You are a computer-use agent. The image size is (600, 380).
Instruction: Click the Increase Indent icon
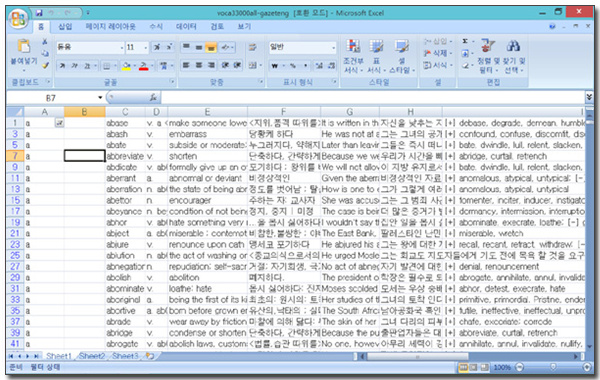(x=238, y=65)
